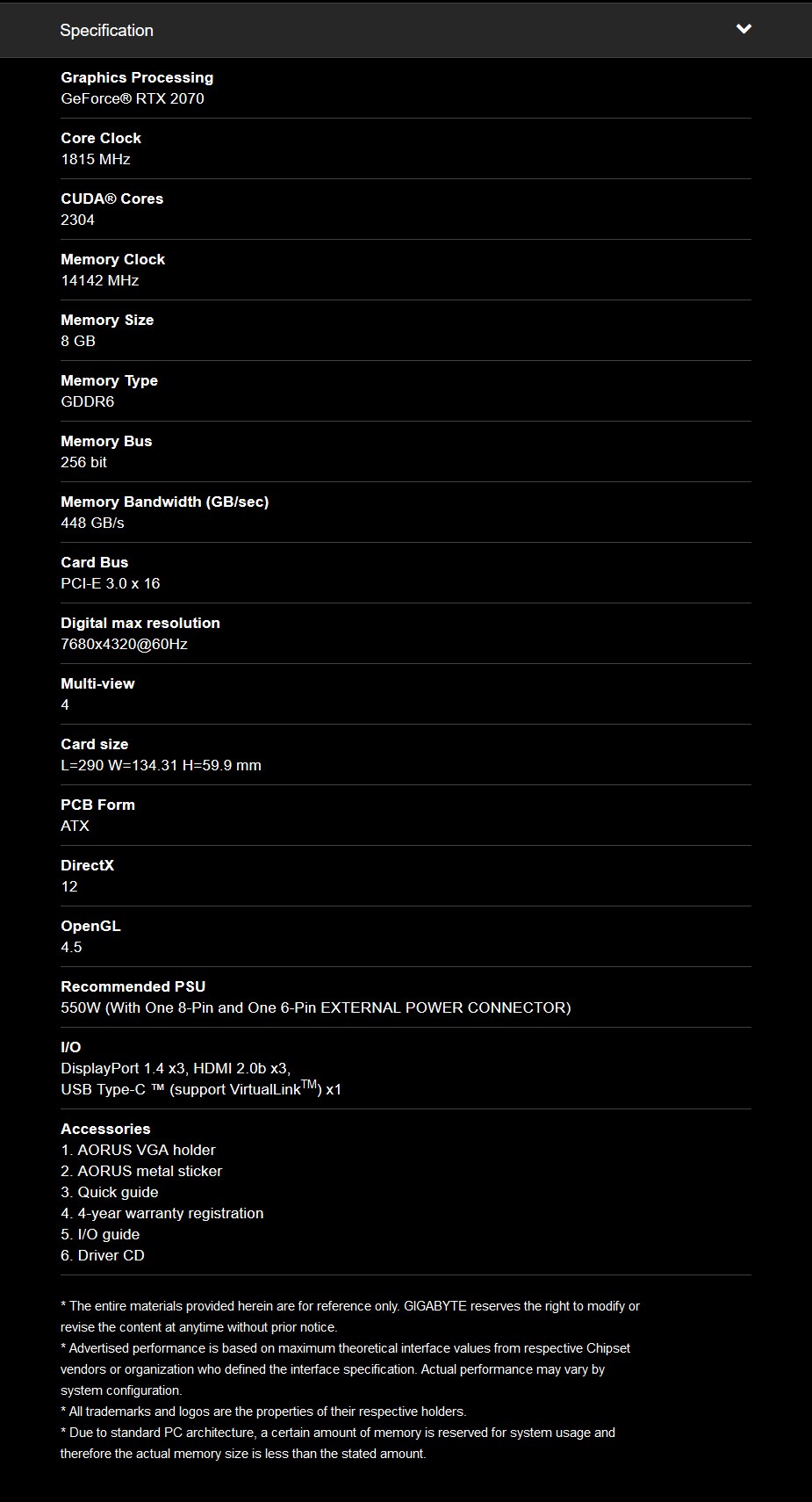Click the Card size dimensions text

point(161,765)
